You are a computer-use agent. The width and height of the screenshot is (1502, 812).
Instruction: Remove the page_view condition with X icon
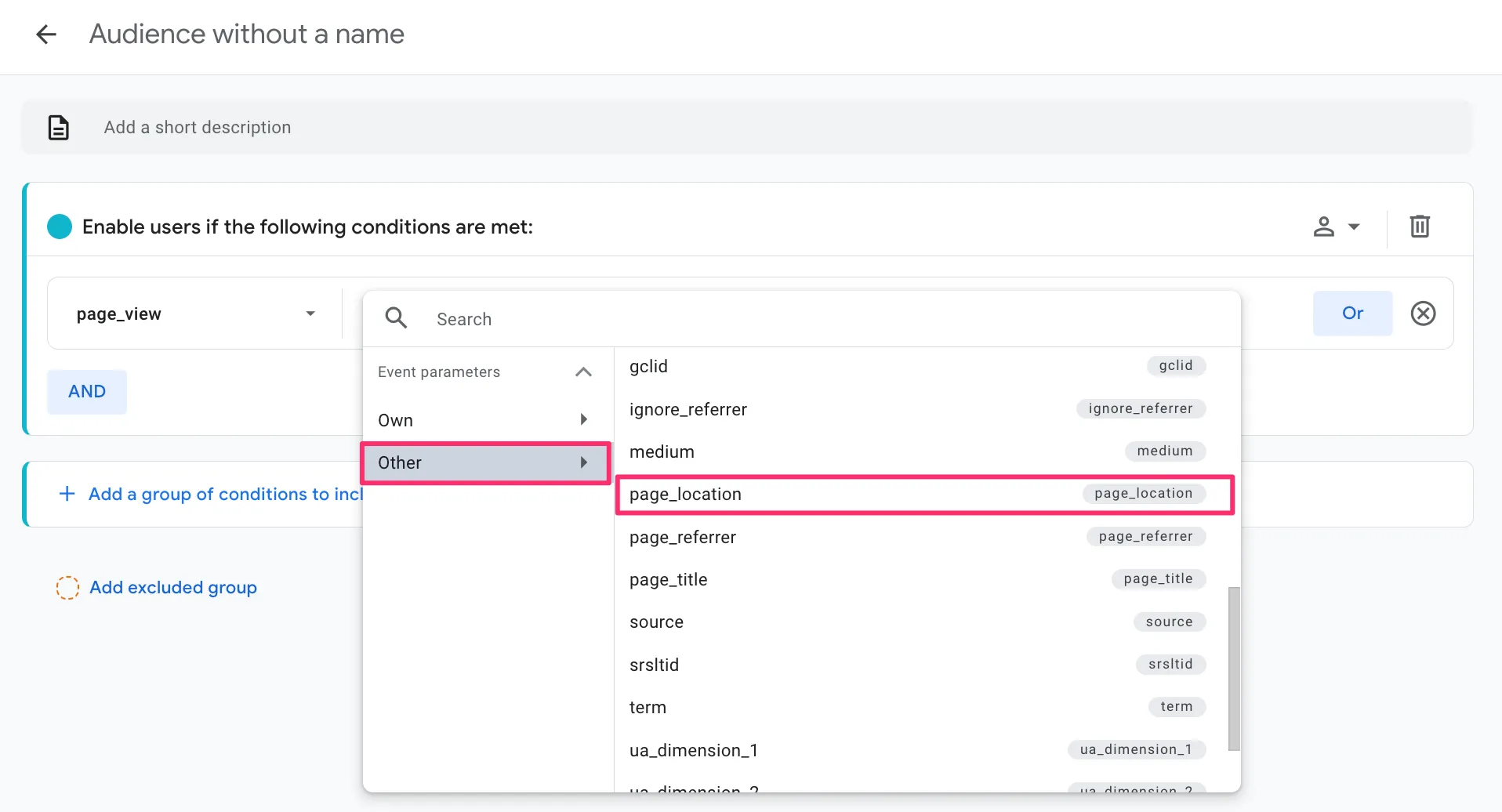[x=1423, y=314]
